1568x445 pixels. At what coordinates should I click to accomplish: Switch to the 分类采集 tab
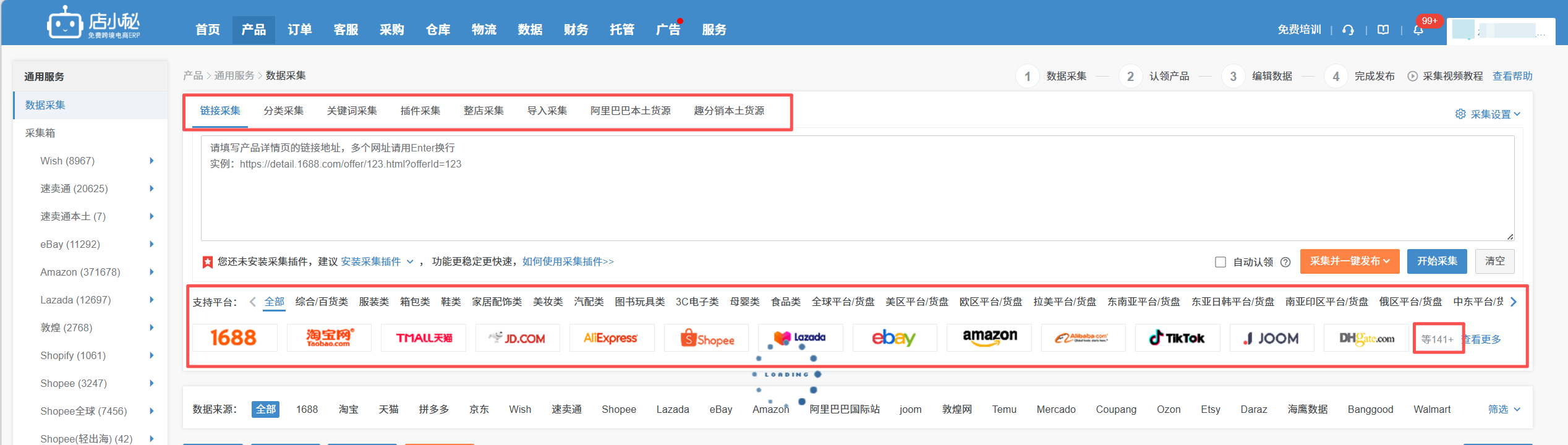pos(283,111)
